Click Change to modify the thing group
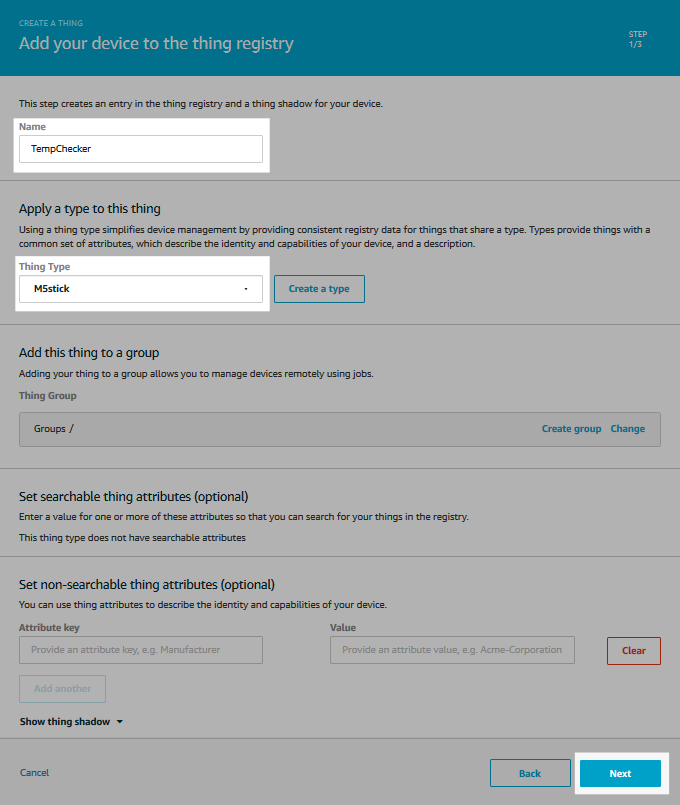This screenshot has height=805, width=680. pos(627,428)
